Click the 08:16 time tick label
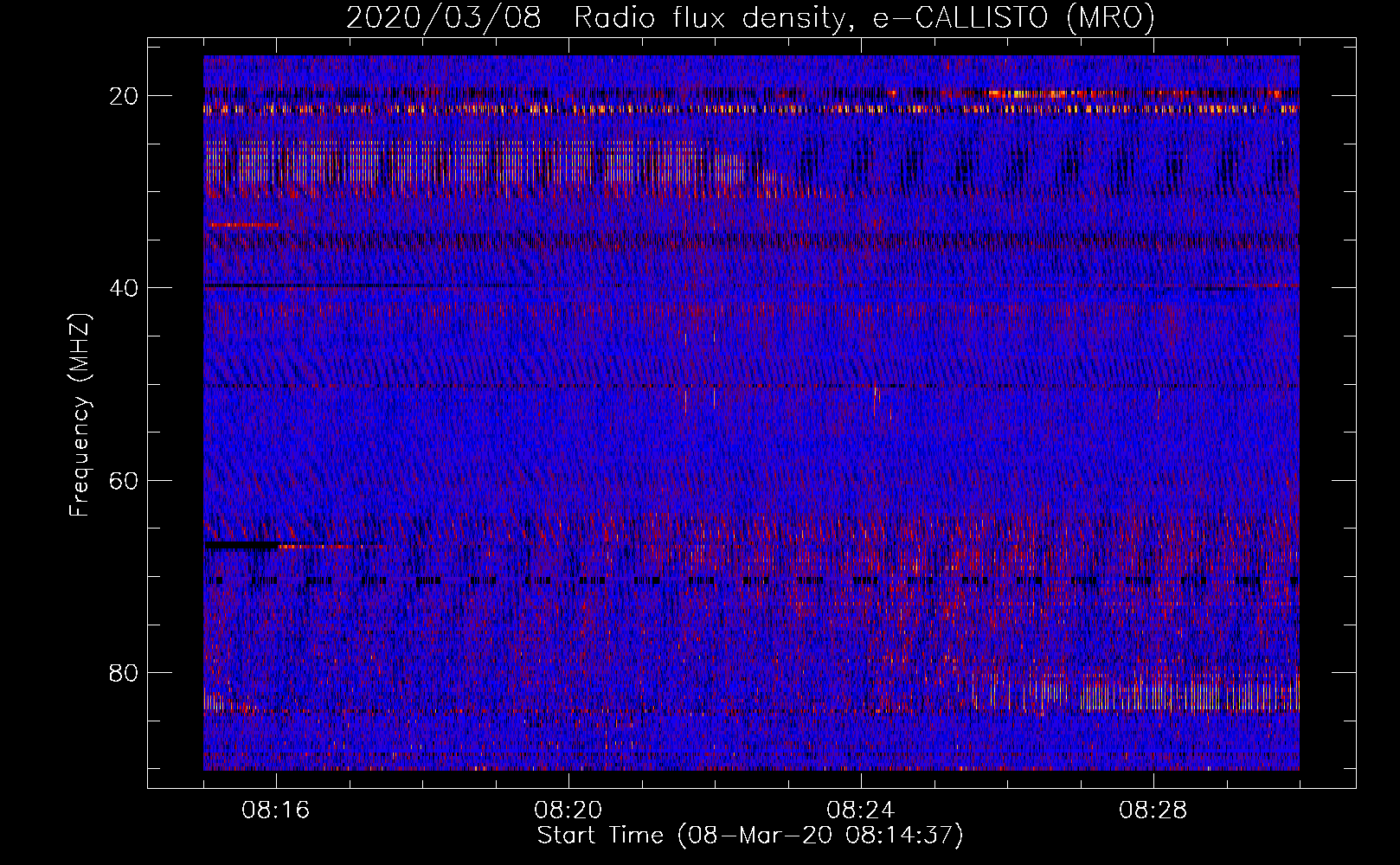 coord(276,811)
